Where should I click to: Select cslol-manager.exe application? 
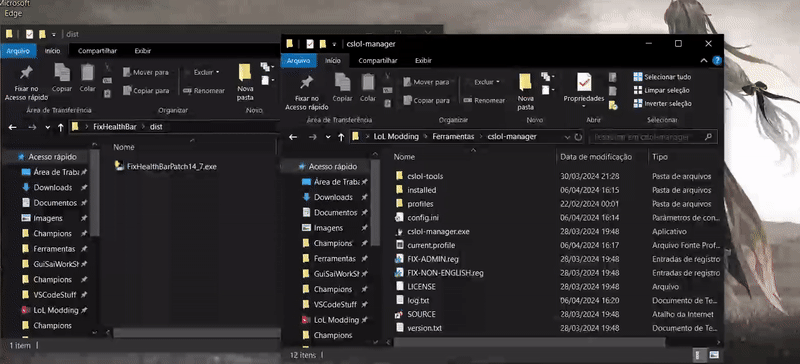pos(432,231)
